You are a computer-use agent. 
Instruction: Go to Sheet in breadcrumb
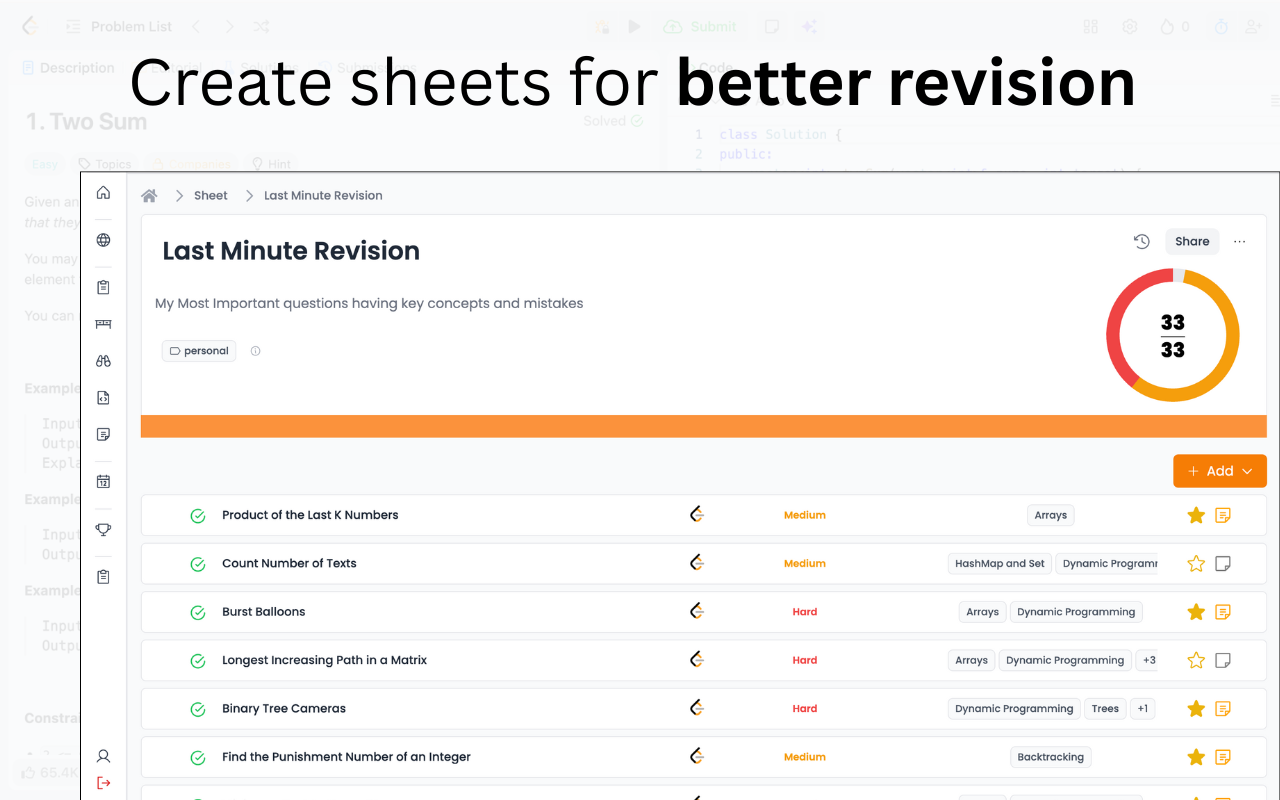(211, 195)
